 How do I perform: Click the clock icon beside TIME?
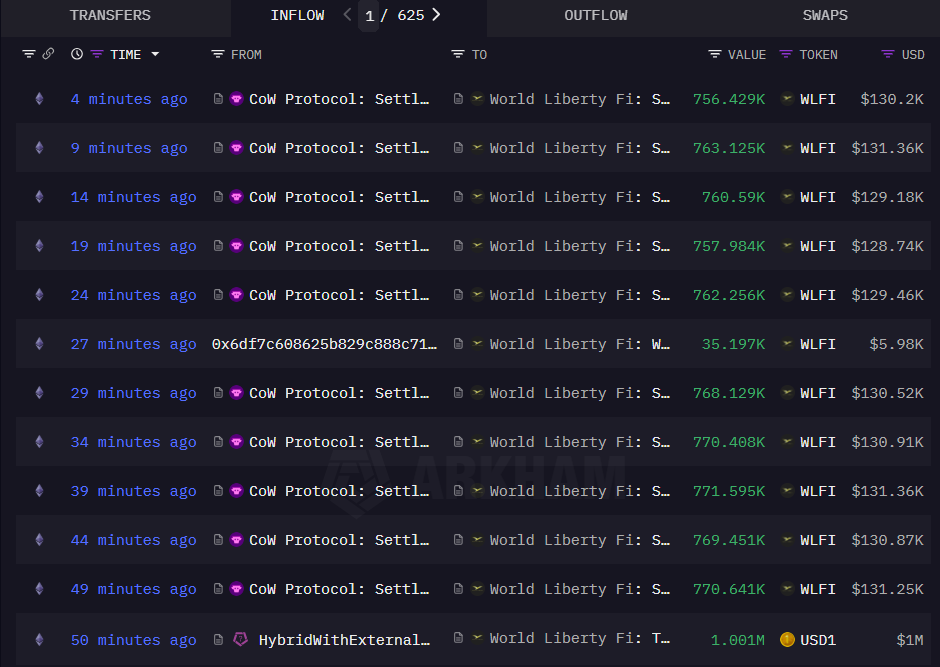(77, 54)
